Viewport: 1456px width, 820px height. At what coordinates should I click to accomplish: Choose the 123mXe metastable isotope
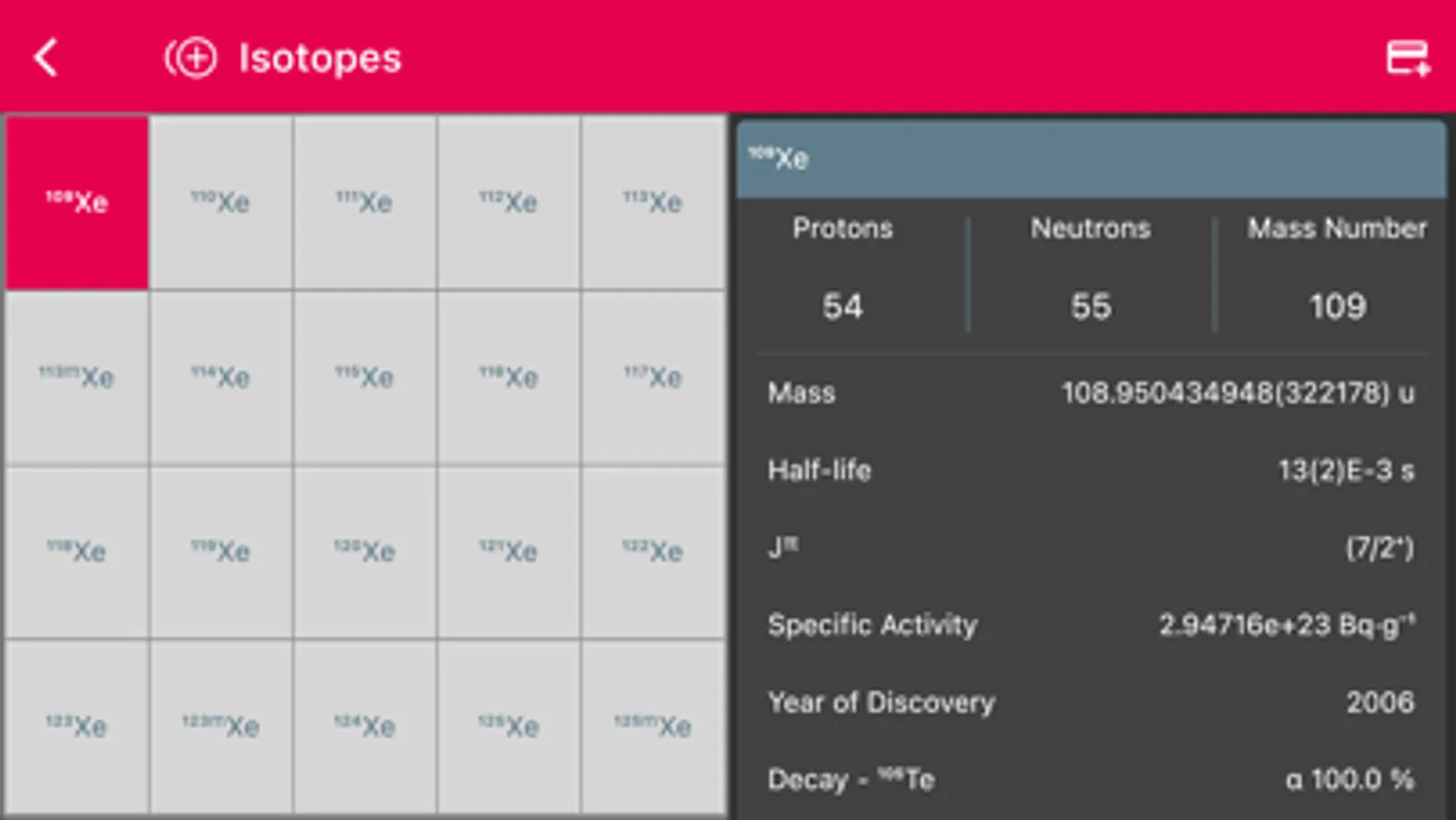[220, 726]
